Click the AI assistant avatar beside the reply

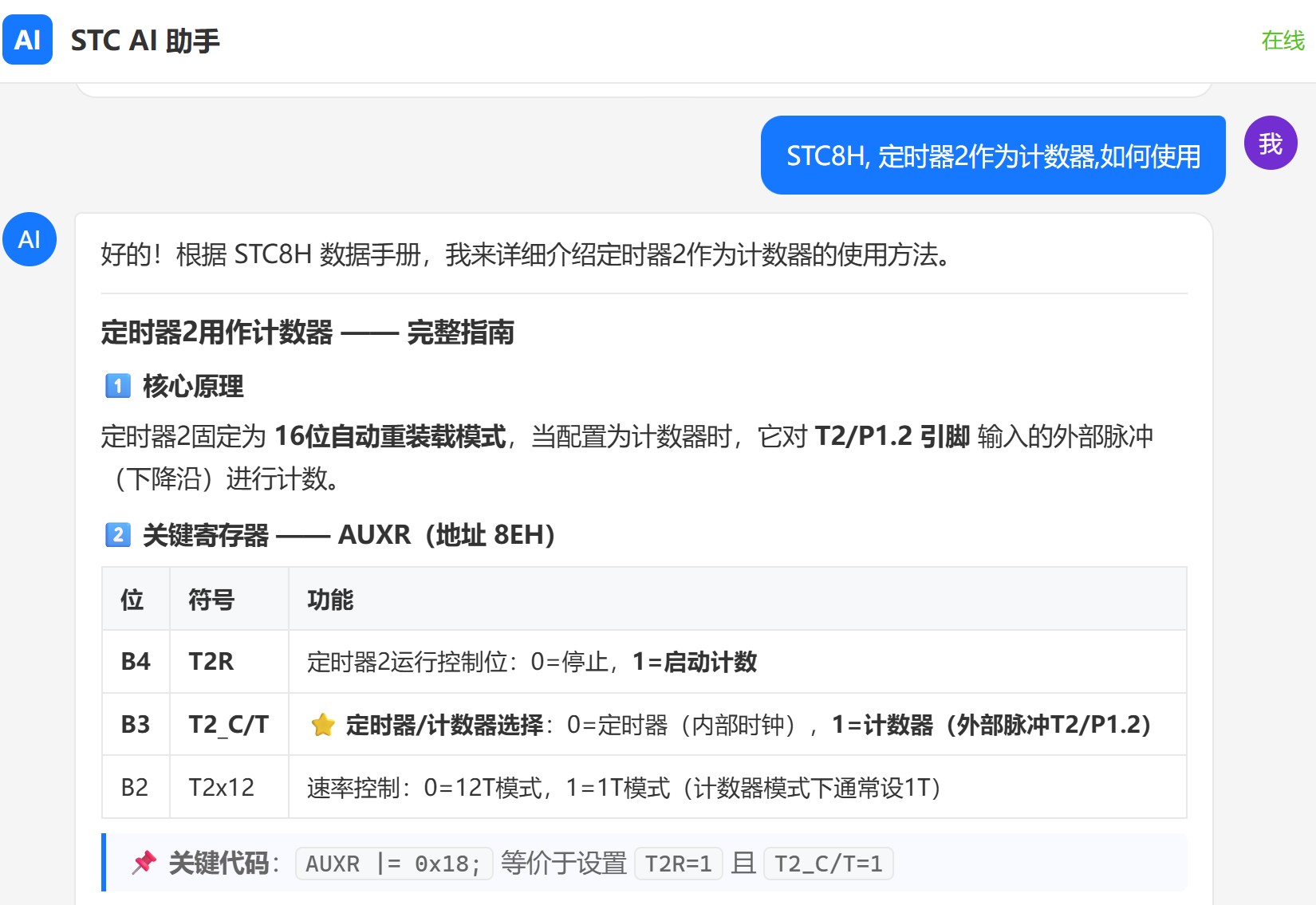pos(30,239)
